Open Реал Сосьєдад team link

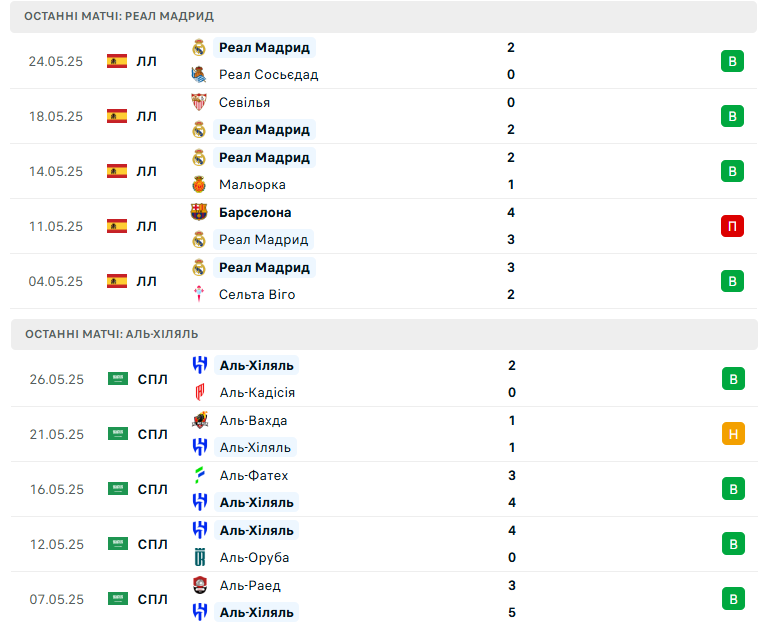[268, 75]
